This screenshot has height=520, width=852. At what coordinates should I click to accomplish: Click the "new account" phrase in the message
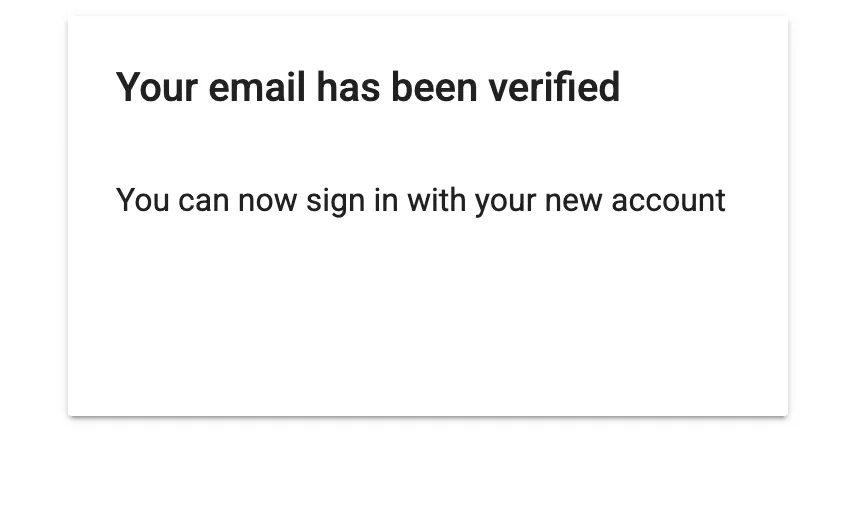click(x=634, y=200)
